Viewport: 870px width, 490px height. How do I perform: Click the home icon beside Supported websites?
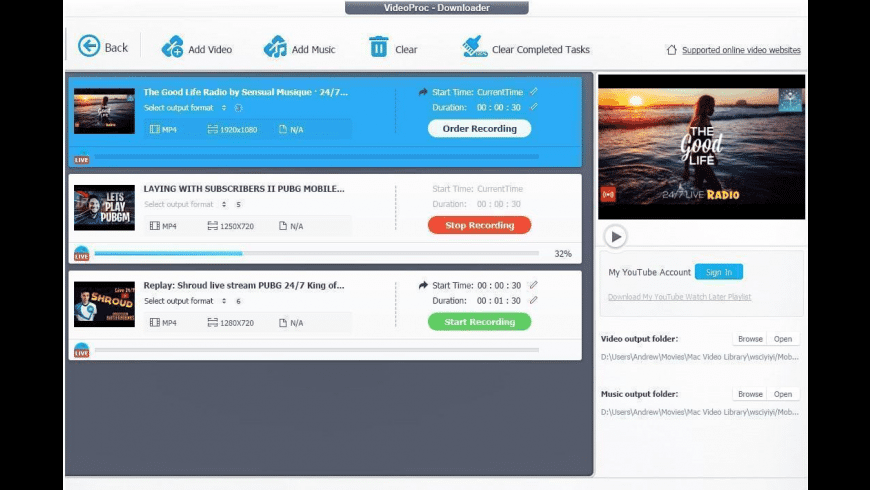(x=671, y=50)
